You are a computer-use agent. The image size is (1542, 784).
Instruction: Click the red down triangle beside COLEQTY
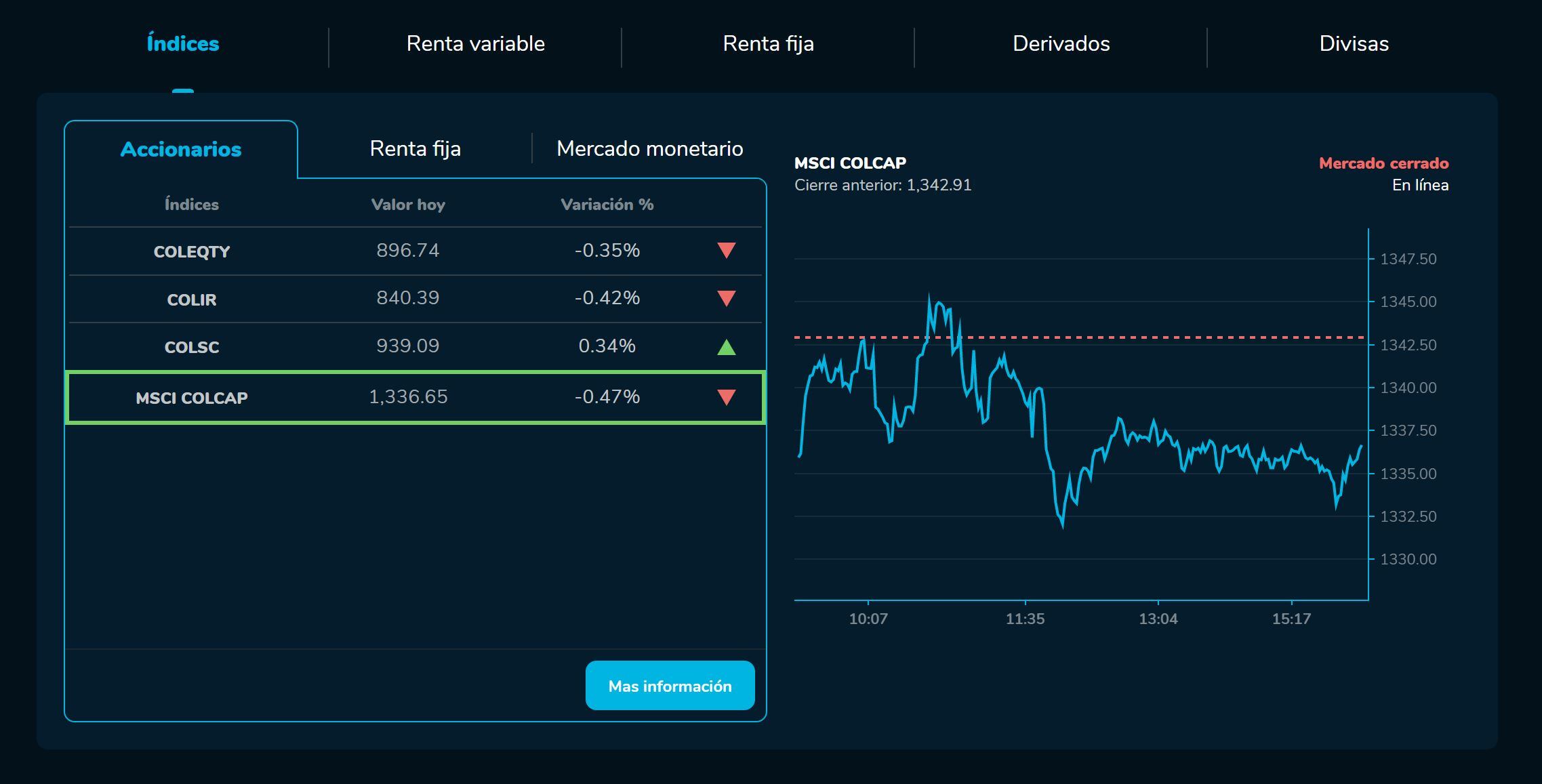point(725,251)
